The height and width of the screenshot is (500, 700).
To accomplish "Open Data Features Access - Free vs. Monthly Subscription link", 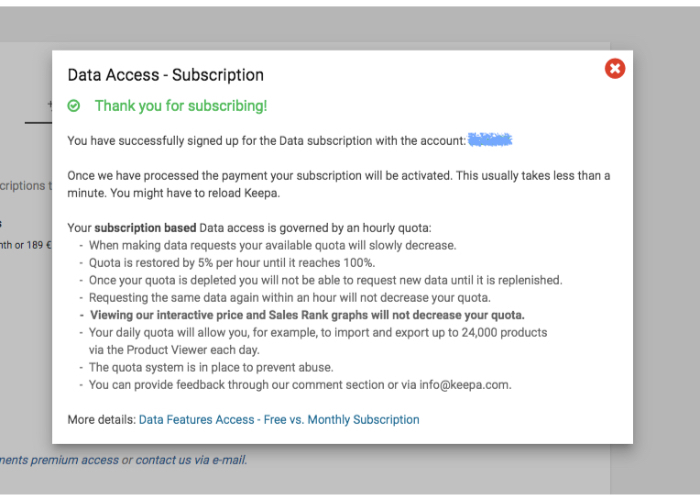I will [x=279, y=420].
